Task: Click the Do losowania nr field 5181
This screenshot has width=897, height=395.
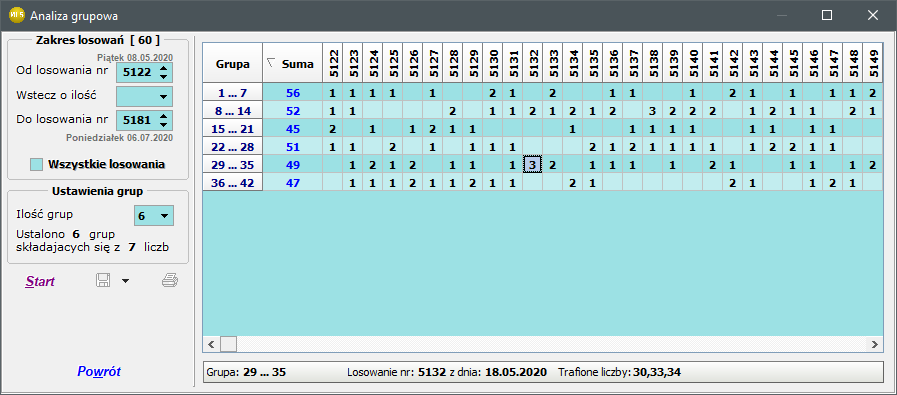Action: tap(137, 120)
